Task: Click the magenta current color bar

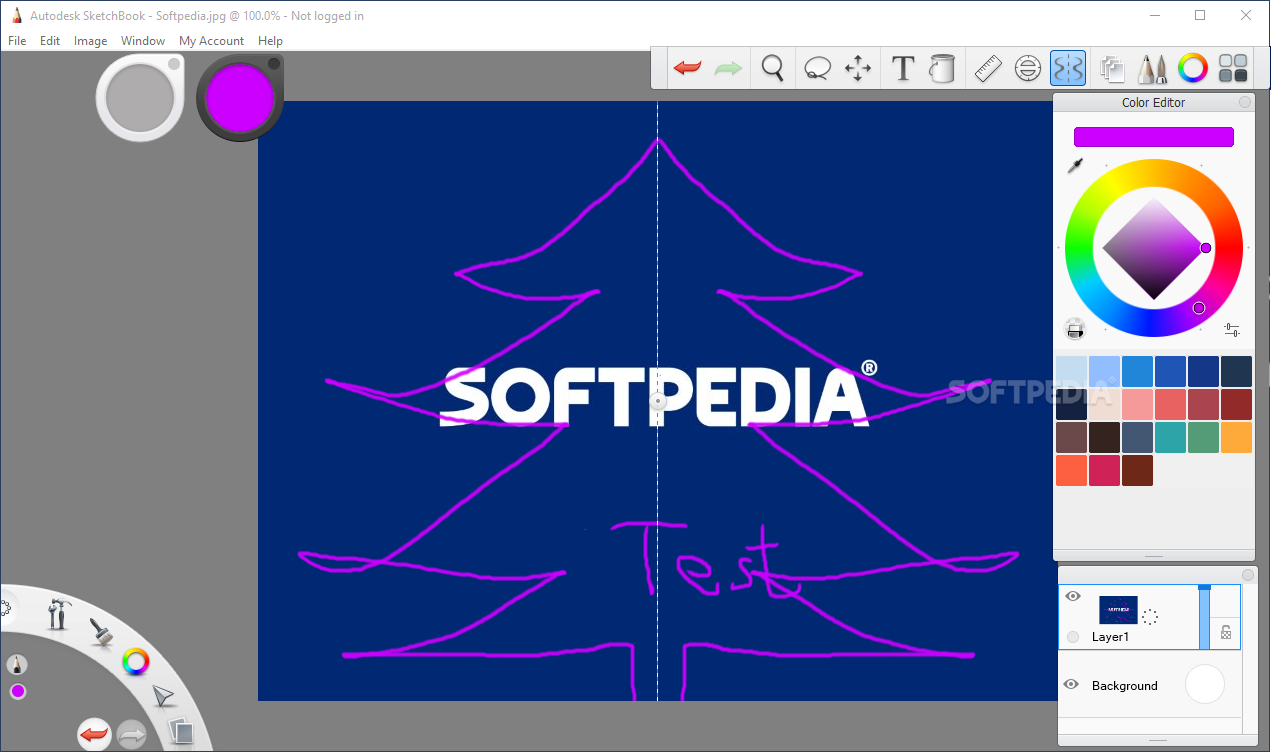Action: 1153,137
